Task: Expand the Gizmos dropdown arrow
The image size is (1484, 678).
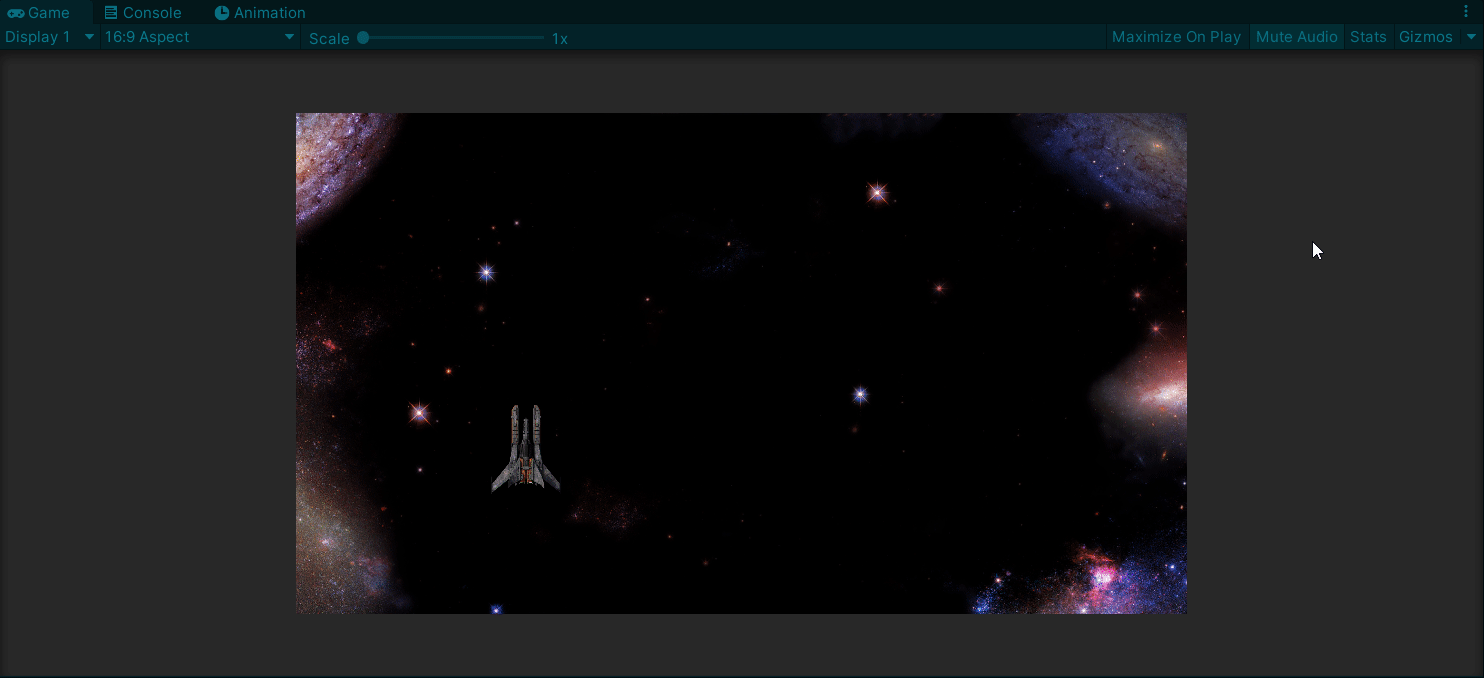Action: [1470, 37]
